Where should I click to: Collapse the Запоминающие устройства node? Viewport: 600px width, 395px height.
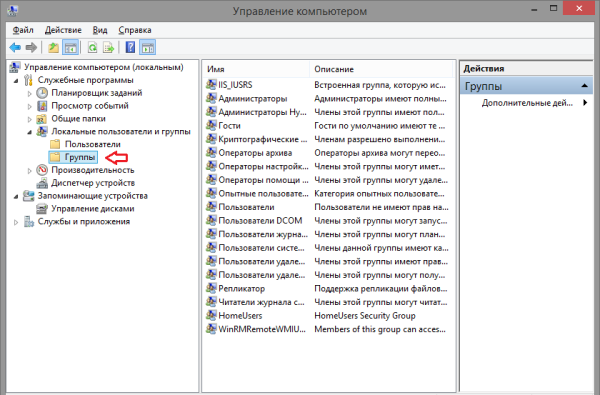[x=16, y=196]
